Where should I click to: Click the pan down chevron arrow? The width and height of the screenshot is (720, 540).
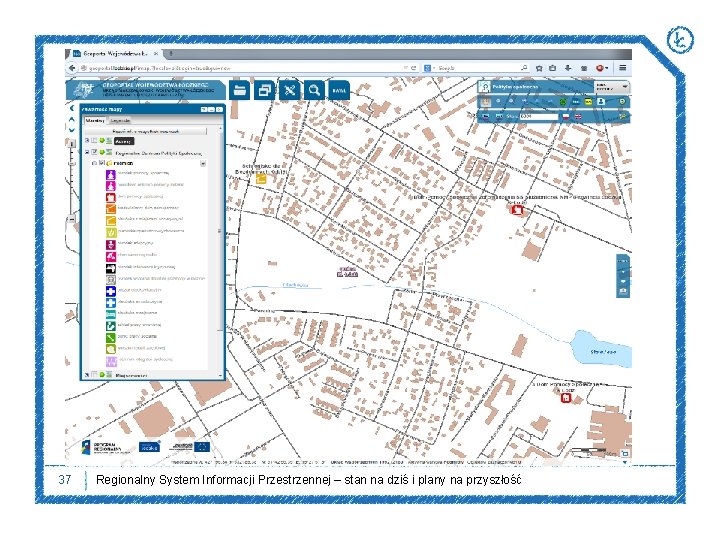[x=72, y=130]
